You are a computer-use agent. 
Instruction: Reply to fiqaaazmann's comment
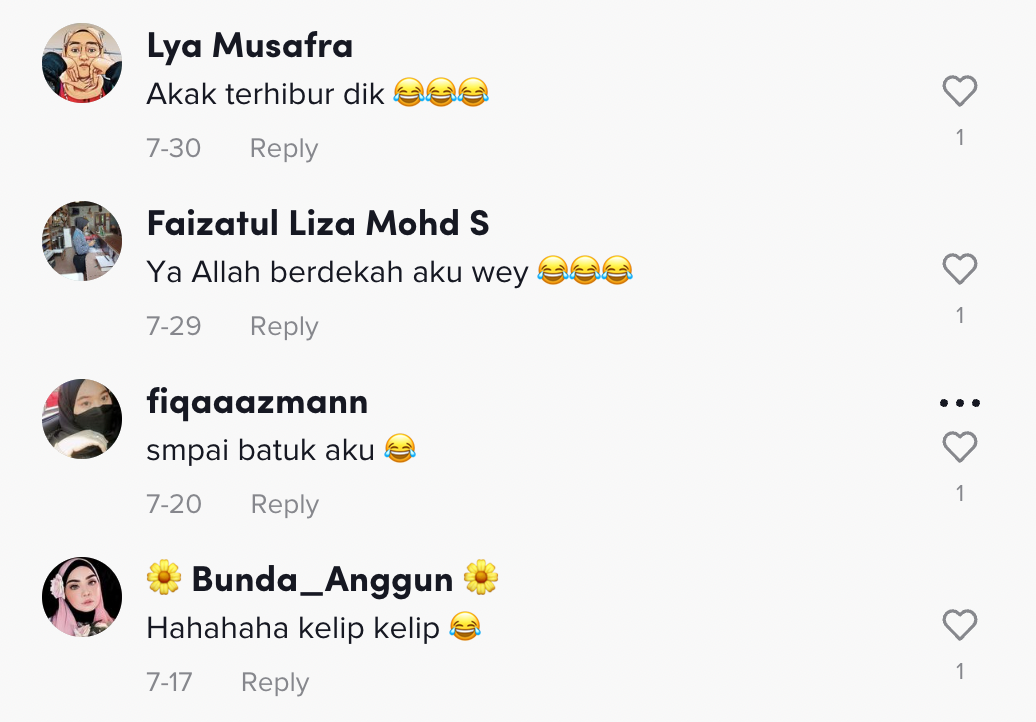[x=284, y=505]
